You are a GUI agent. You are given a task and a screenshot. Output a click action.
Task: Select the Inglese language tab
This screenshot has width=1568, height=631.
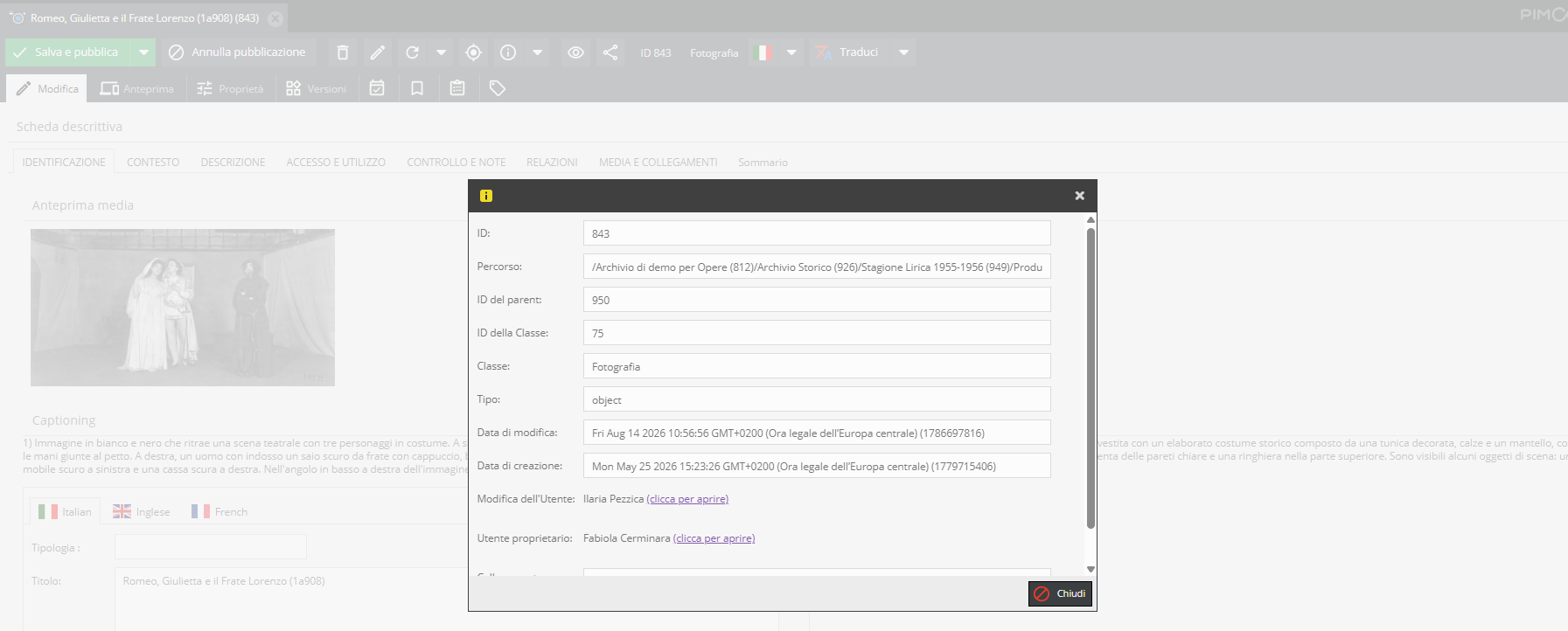pos(142,511)
